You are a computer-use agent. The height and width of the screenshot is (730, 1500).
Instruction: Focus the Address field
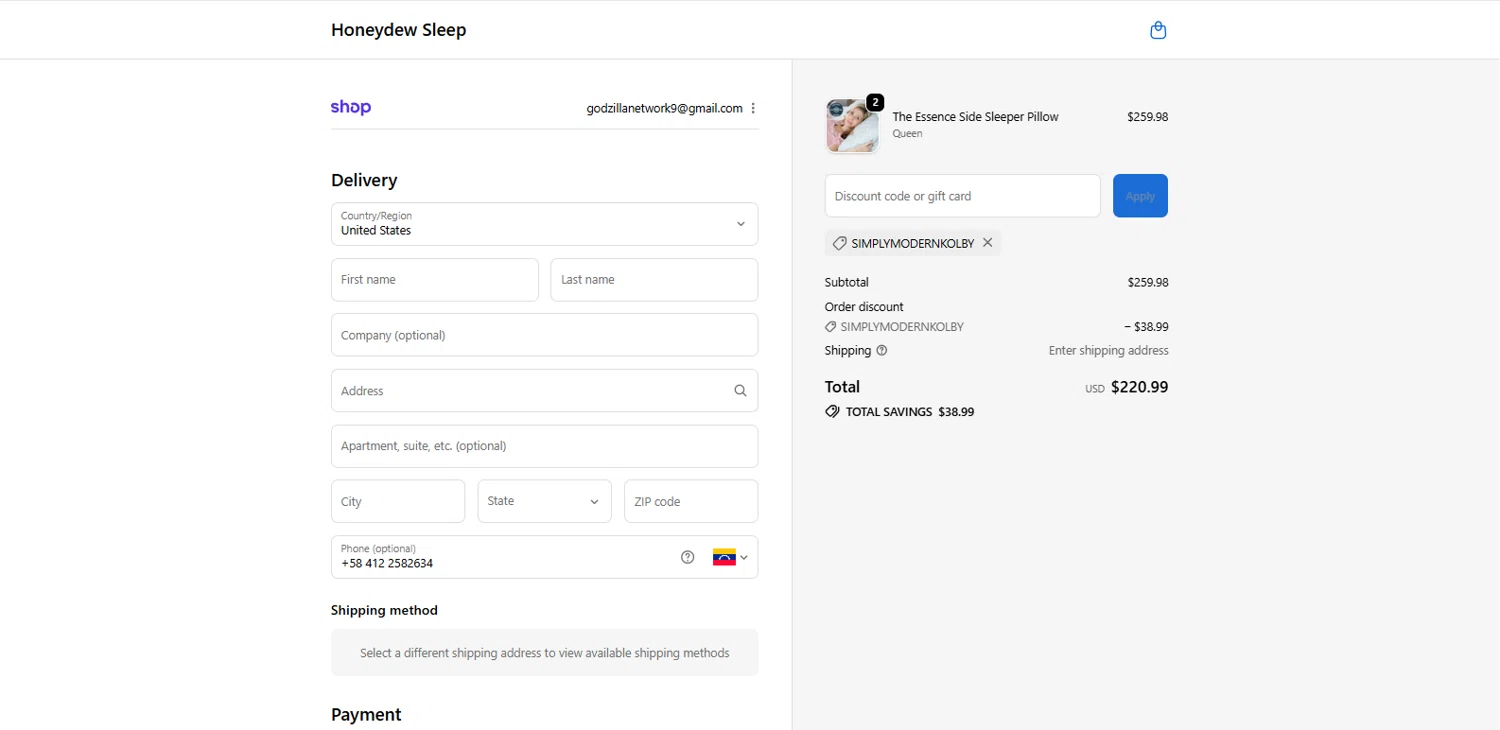point(544,391)
